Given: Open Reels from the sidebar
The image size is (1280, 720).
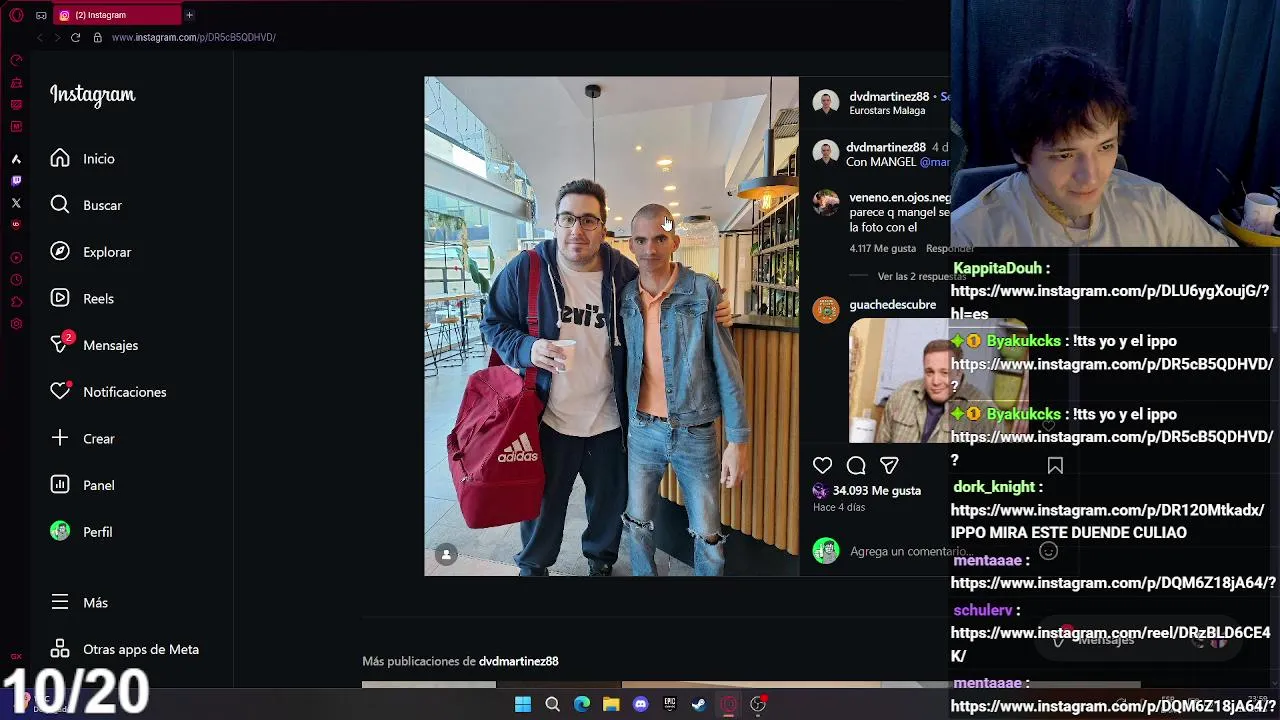Looking at the screenshot, I should (82, 298).
